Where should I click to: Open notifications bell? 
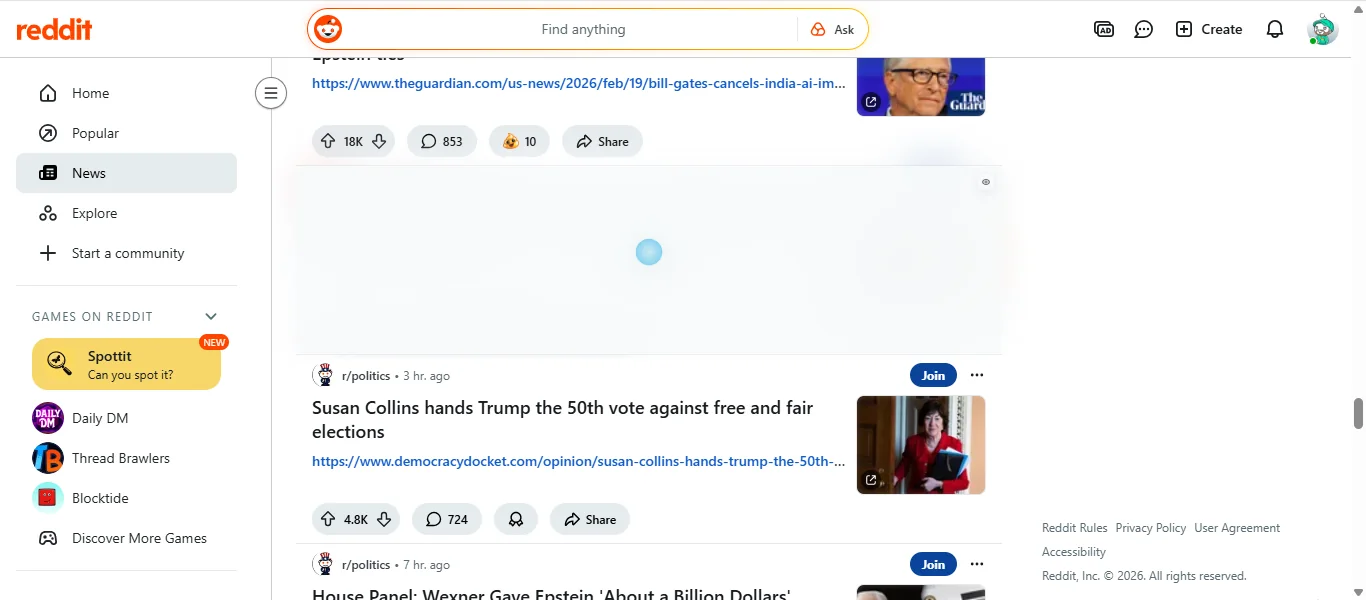pyautogui.click(x=1275, y=29)
